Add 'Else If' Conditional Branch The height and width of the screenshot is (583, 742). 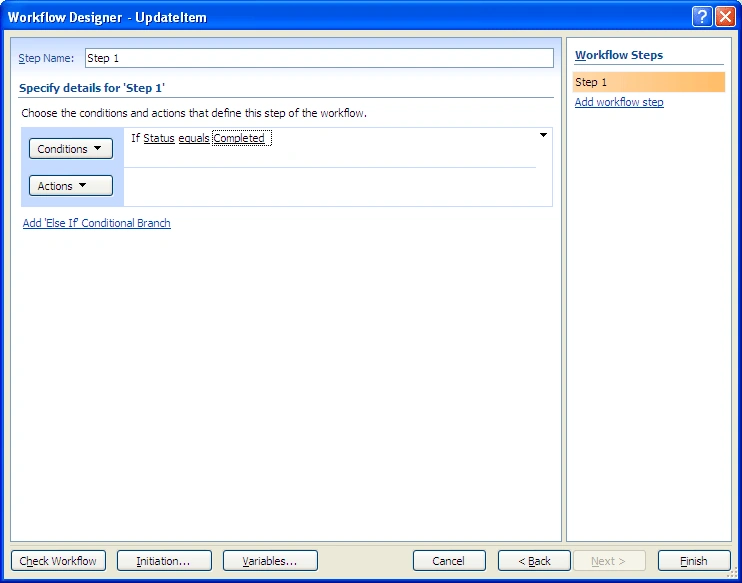[97, 223]
